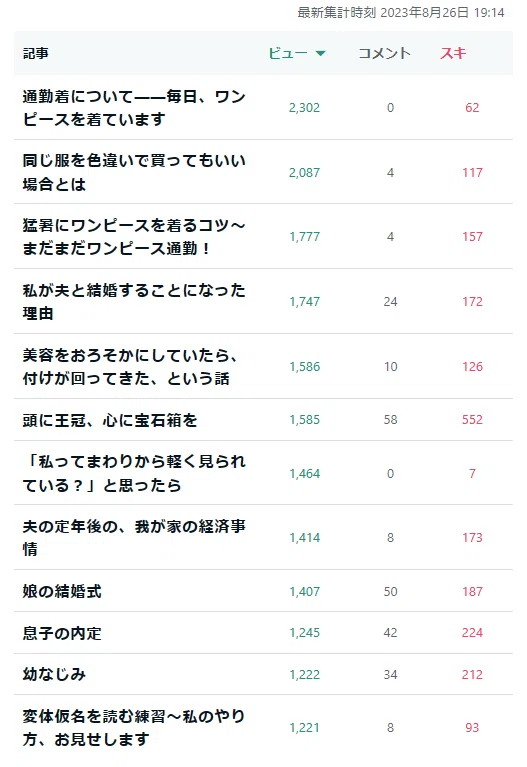Image resolution: width=527 pixels, height=767 pixels.
Task: Open article 夫の定年後の、我が家の経済事情
Action: pos(134,538)
